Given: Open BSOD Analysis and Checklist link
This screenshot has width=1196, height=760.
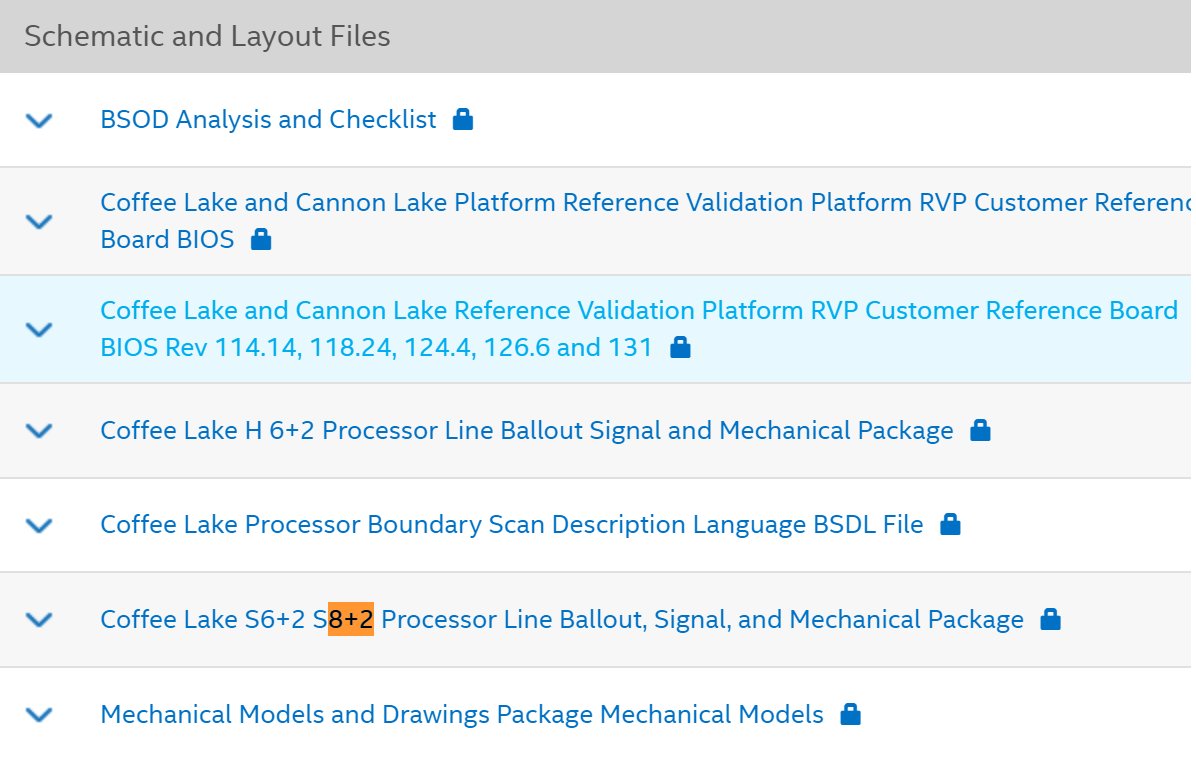Looking at the screenshot, I should pyautogui.click(x=268, y=120).
